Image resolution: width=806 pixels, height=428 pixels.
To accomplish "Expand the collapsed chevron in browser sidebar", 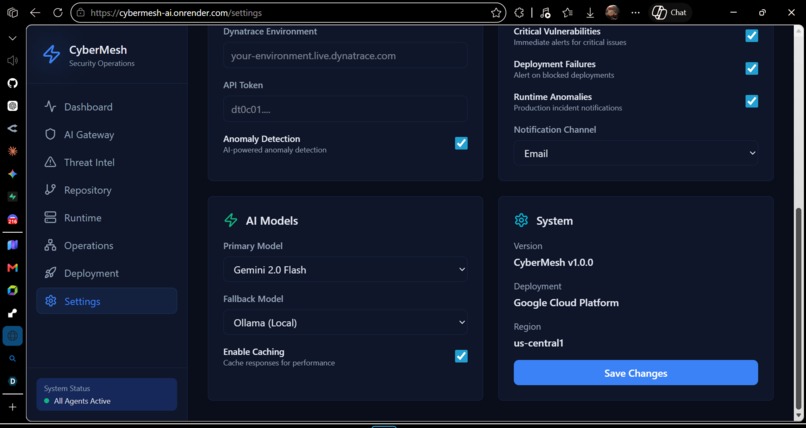I will (13, 39).
